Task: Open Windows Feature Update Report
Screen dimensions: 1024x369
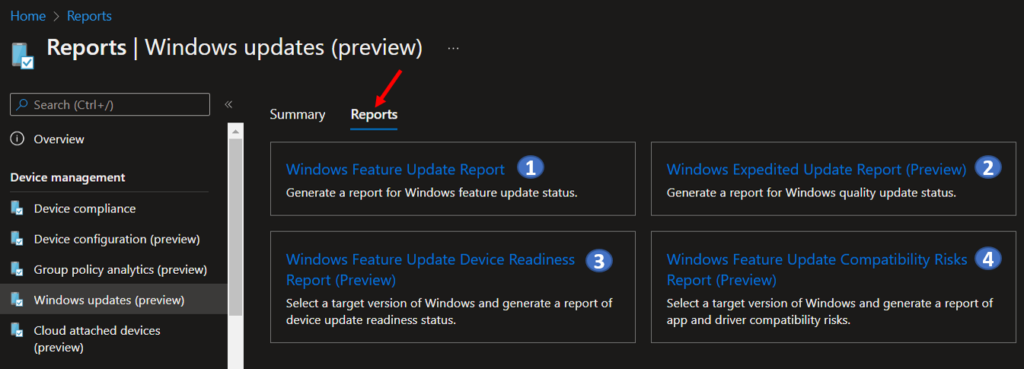Action: [395, 169]
